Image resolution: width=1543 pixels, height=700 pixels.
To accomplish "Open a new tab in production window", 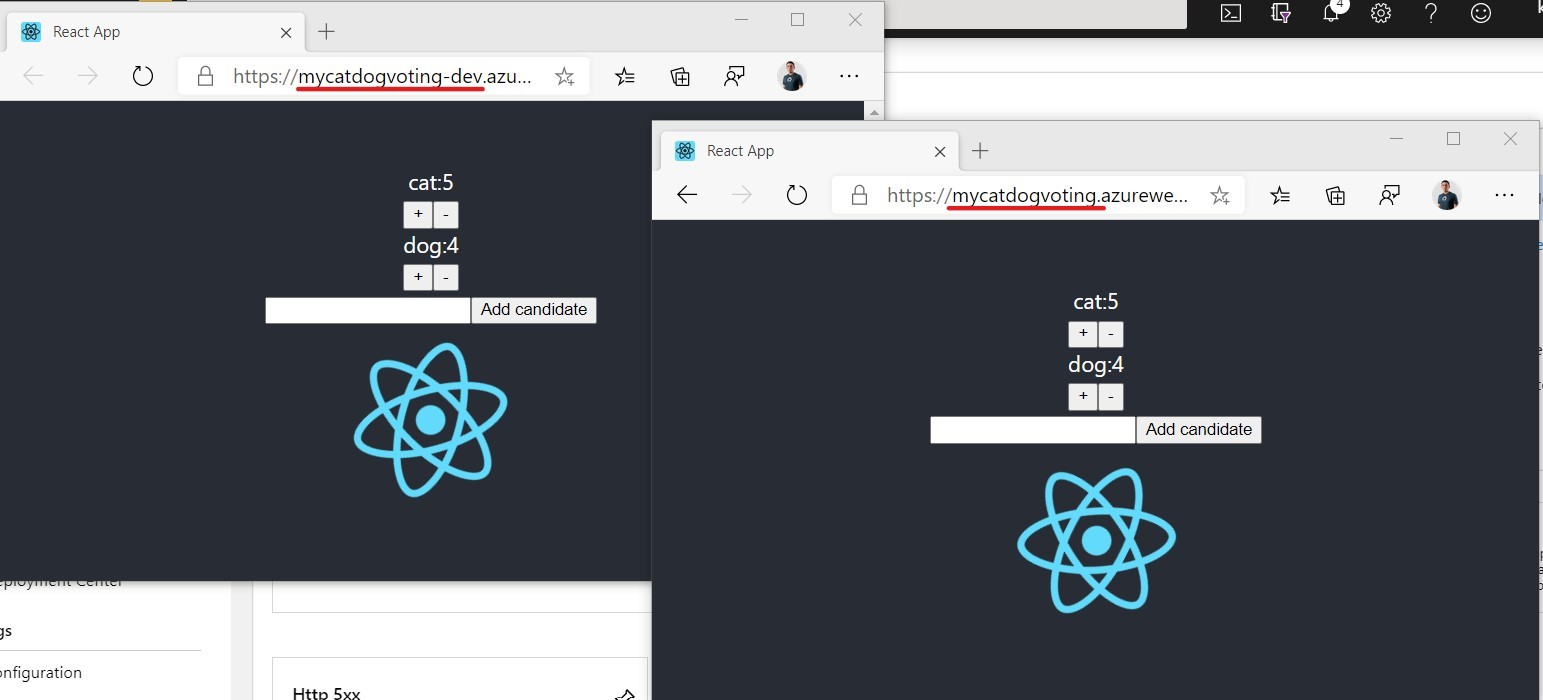I will pyautogui.click(x=980, y=151).
